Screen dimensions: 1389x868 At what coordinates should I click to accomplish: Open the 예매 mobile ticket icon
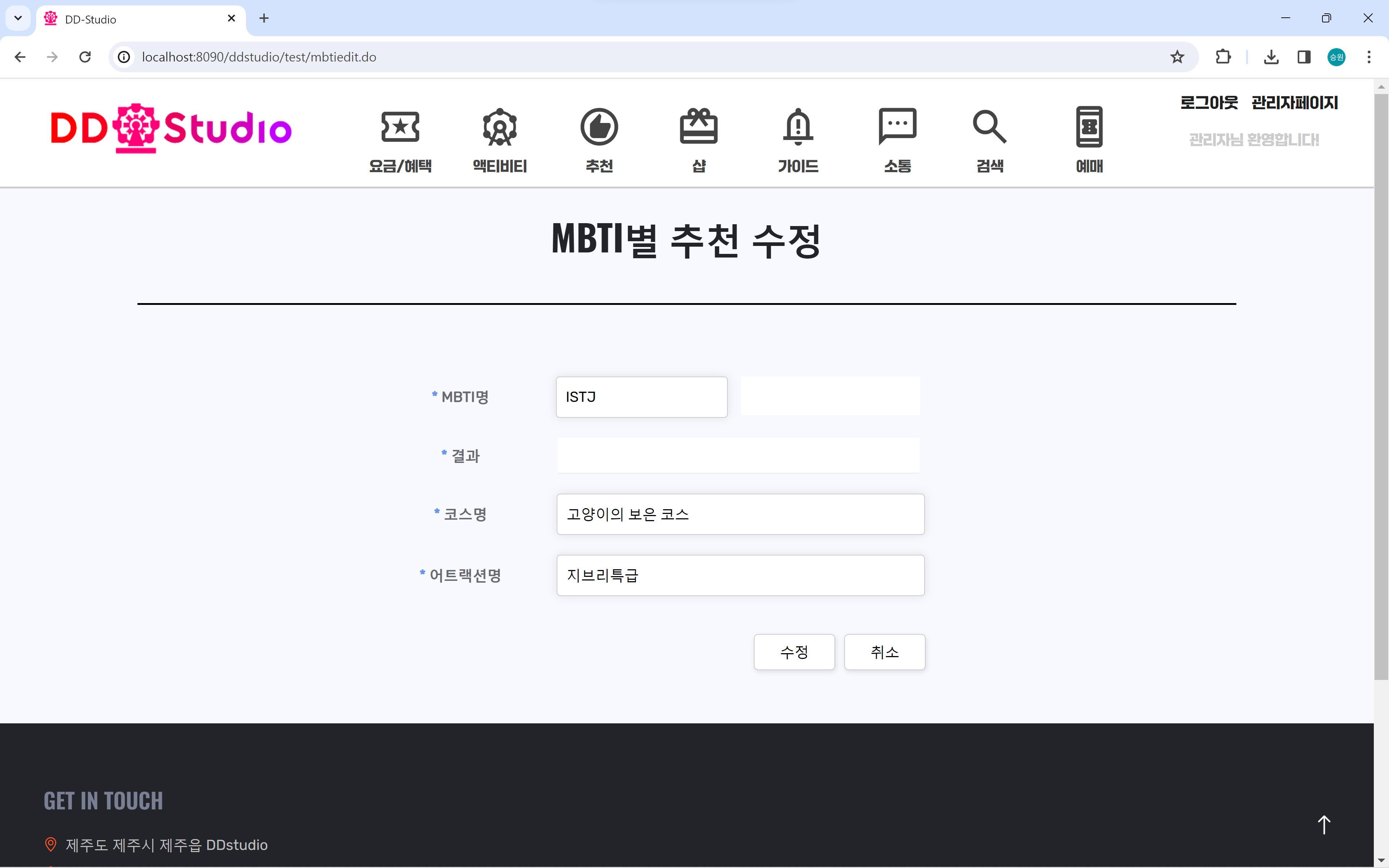(1089, 126)
